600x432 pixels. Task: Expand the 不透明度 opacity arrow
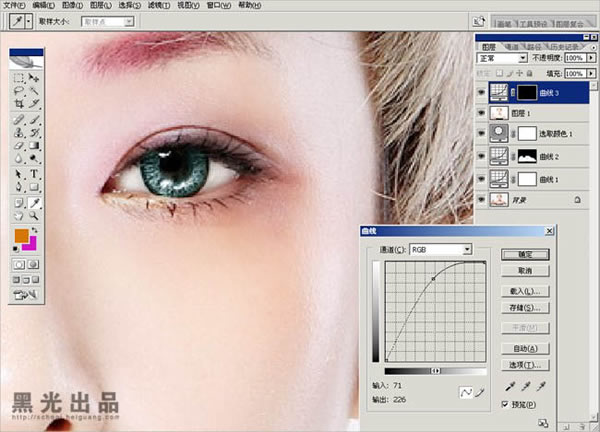583,59
